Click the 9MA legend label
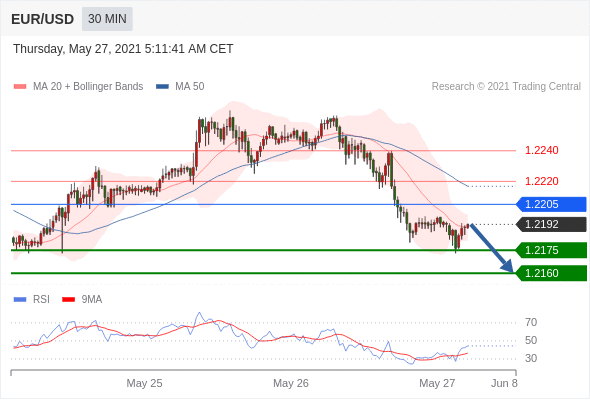 click(92, 300)
